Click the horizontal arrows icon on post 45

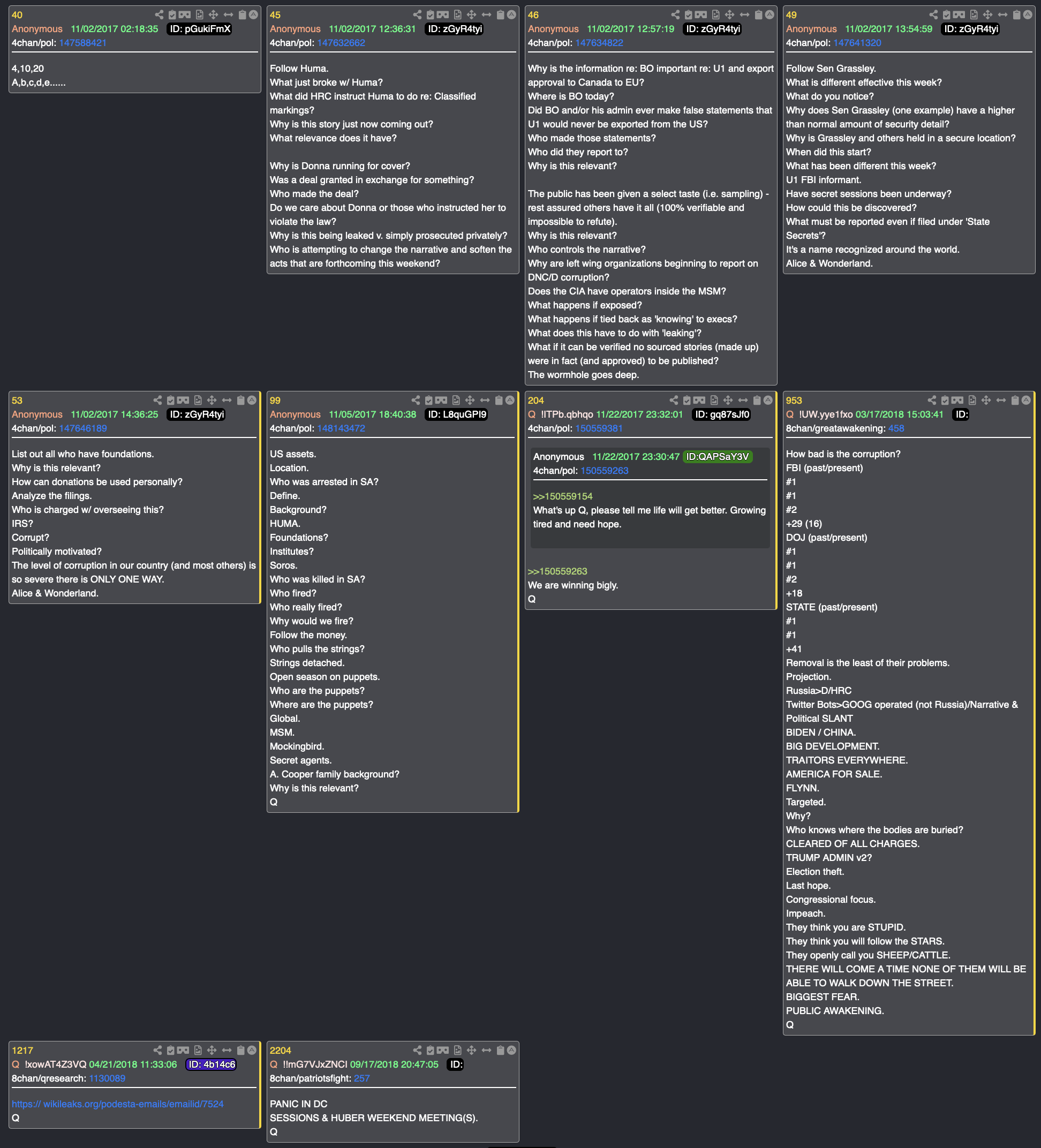tap(486, 15)
